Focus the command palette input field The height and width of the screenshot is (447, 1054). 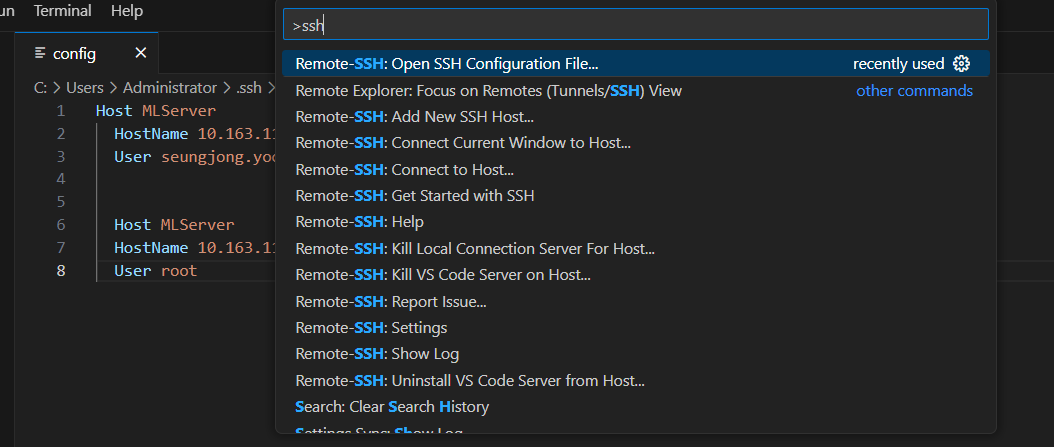(x=635, y=24)
